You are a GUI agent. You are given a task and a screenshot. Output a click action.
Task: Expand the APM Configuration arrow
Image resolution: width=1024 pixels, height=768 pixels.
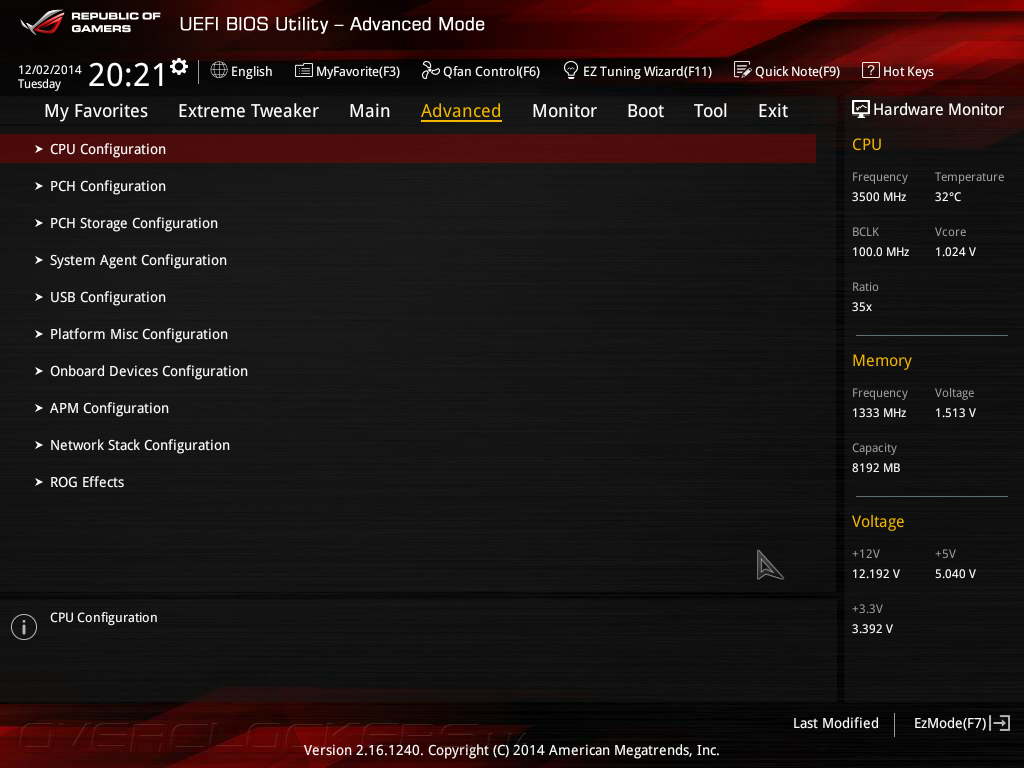39,408
